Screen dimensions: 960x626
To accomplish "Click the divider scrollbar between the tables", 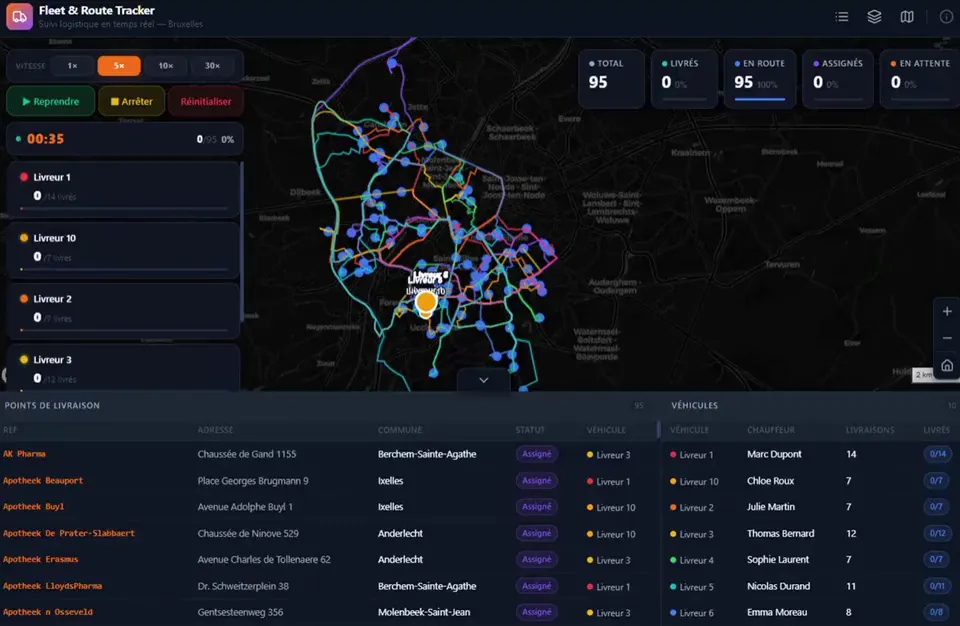I will [x=659, y=430].
